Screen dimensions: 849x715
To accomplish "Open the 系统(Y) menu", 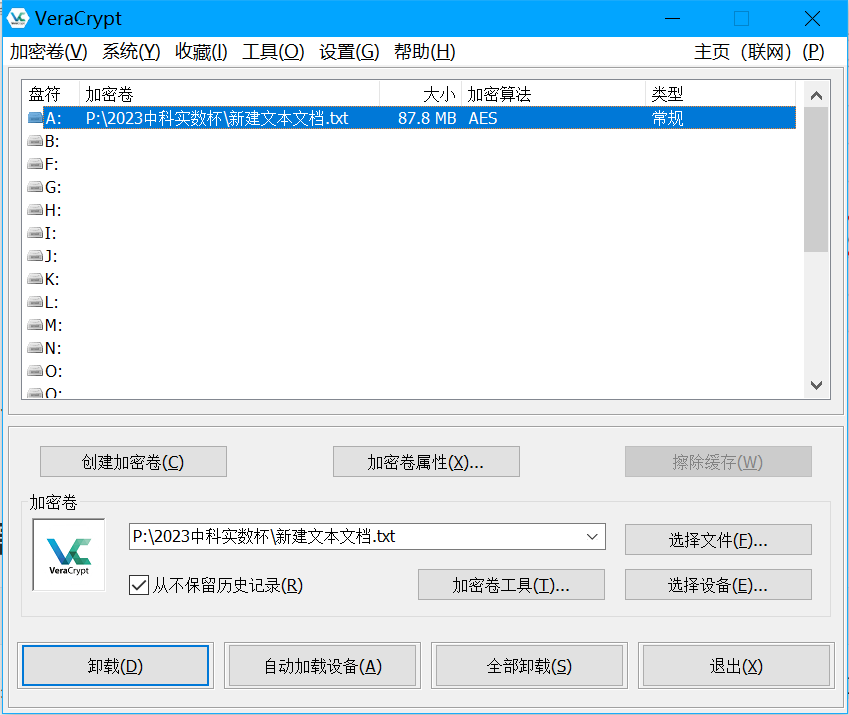I will pyautogui.click(x=131, y=52).
